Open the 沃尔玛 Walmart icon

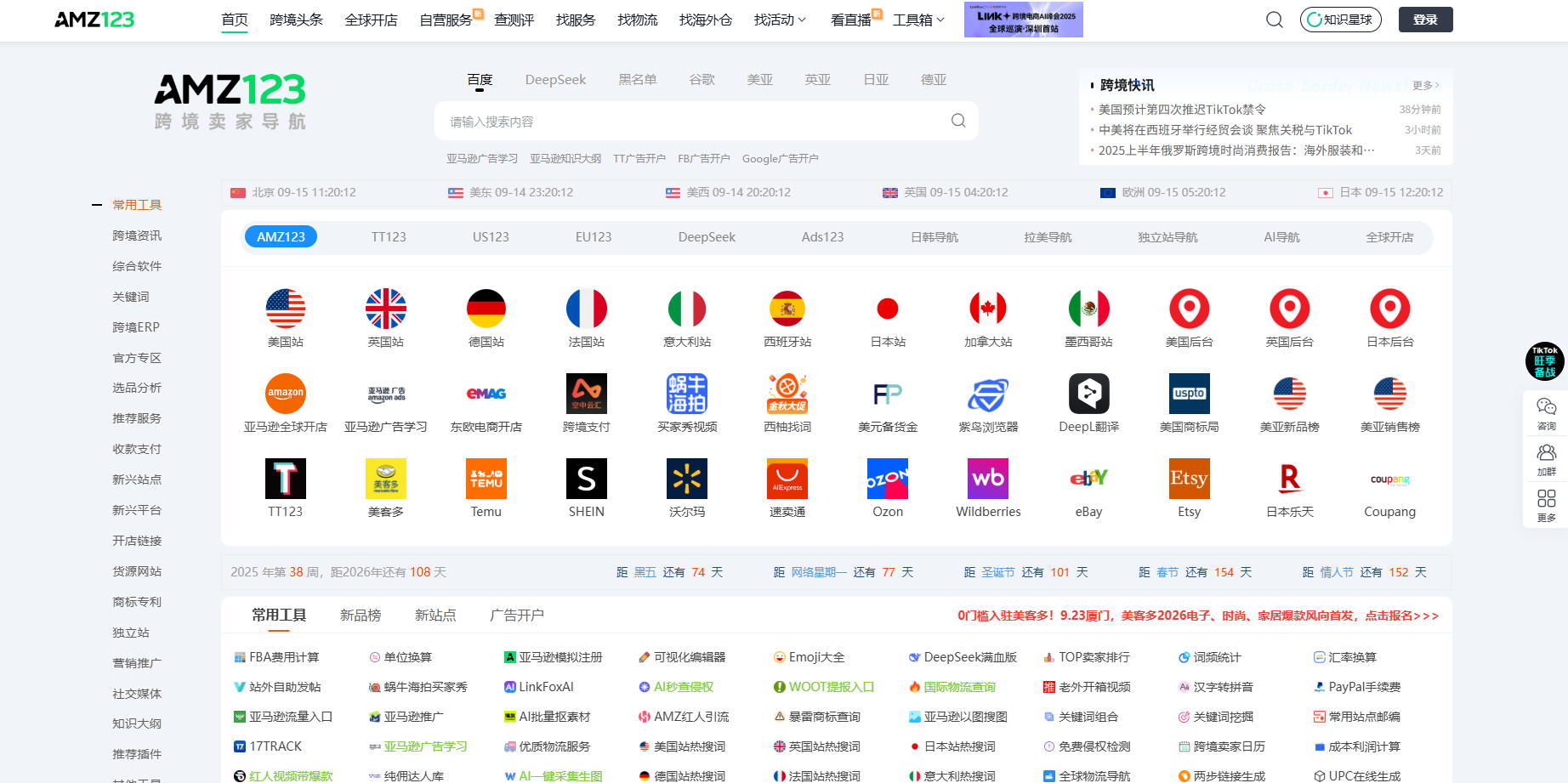coord(687,479)
